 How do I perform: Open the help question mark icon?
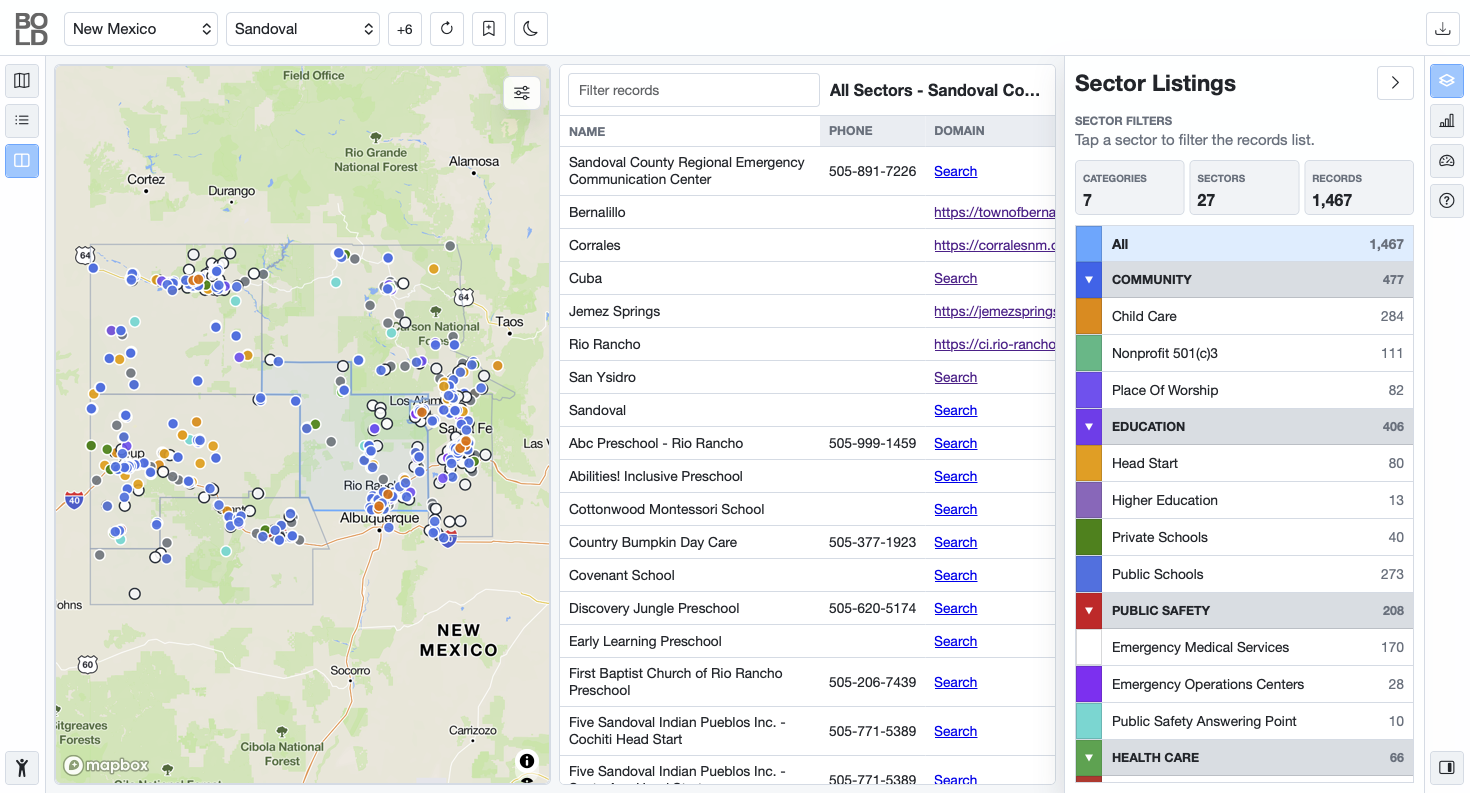1447,201
